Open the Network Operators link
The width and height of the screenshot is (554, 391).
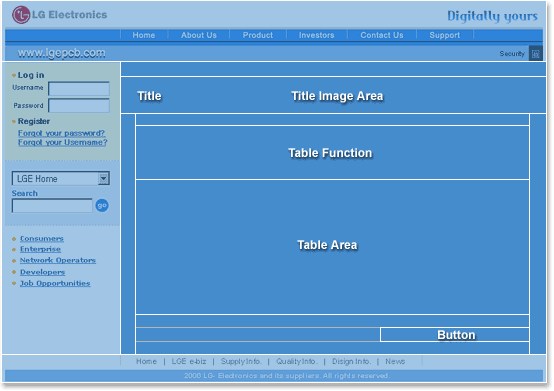pyautogui.click(x=58, y=260)
